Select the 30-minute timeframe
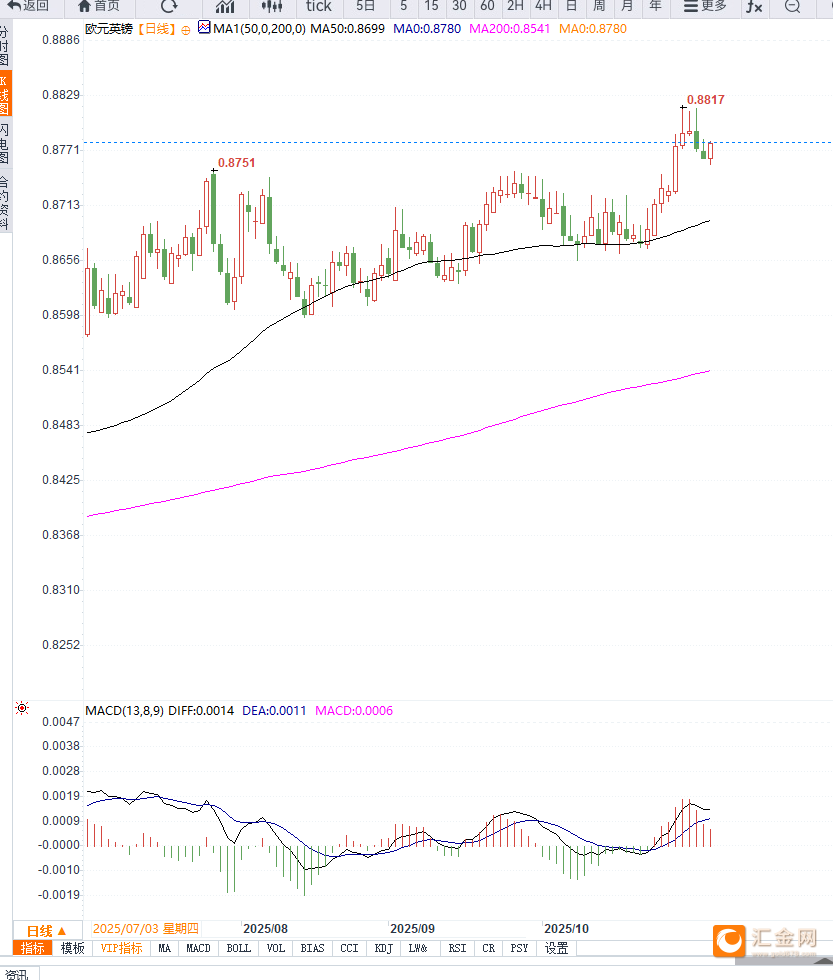833x980 pixels. [459, 6]
